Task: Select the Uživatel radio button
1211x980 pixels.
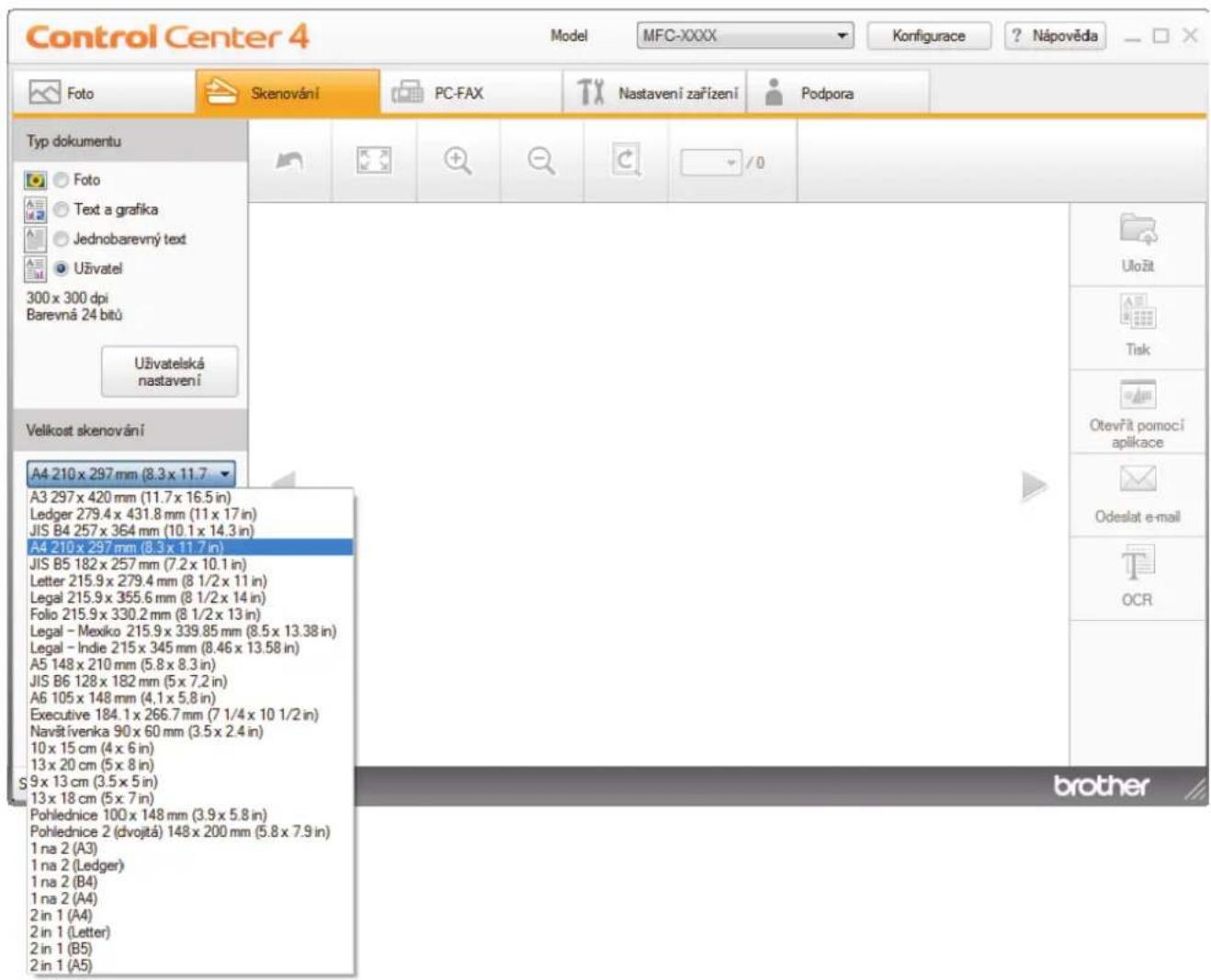Action: (61, 268)
